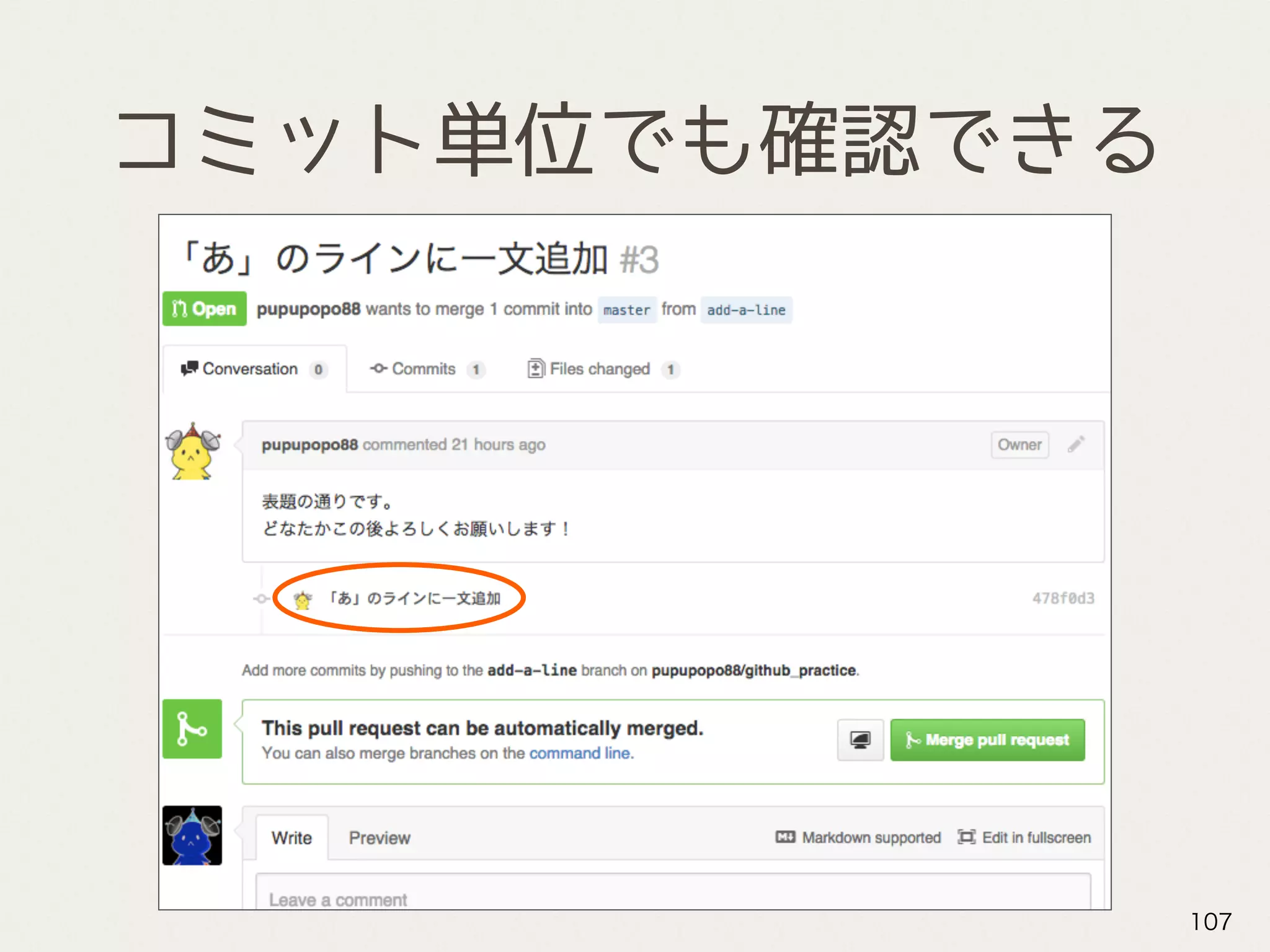Click the Markdown supported icon

pyautogui.click(x=785, y=837)
